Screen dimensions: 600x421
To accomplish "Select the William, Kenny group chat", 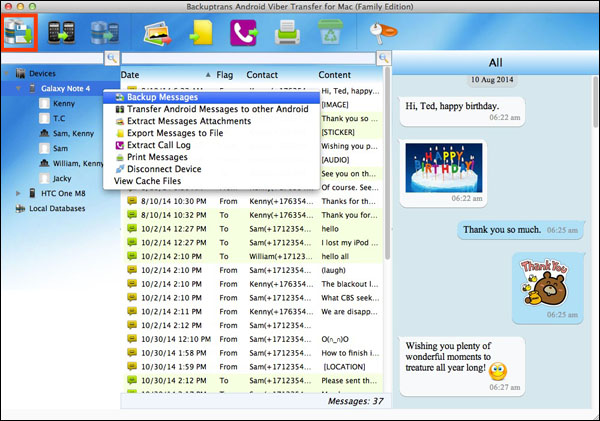I will [78, 163].
